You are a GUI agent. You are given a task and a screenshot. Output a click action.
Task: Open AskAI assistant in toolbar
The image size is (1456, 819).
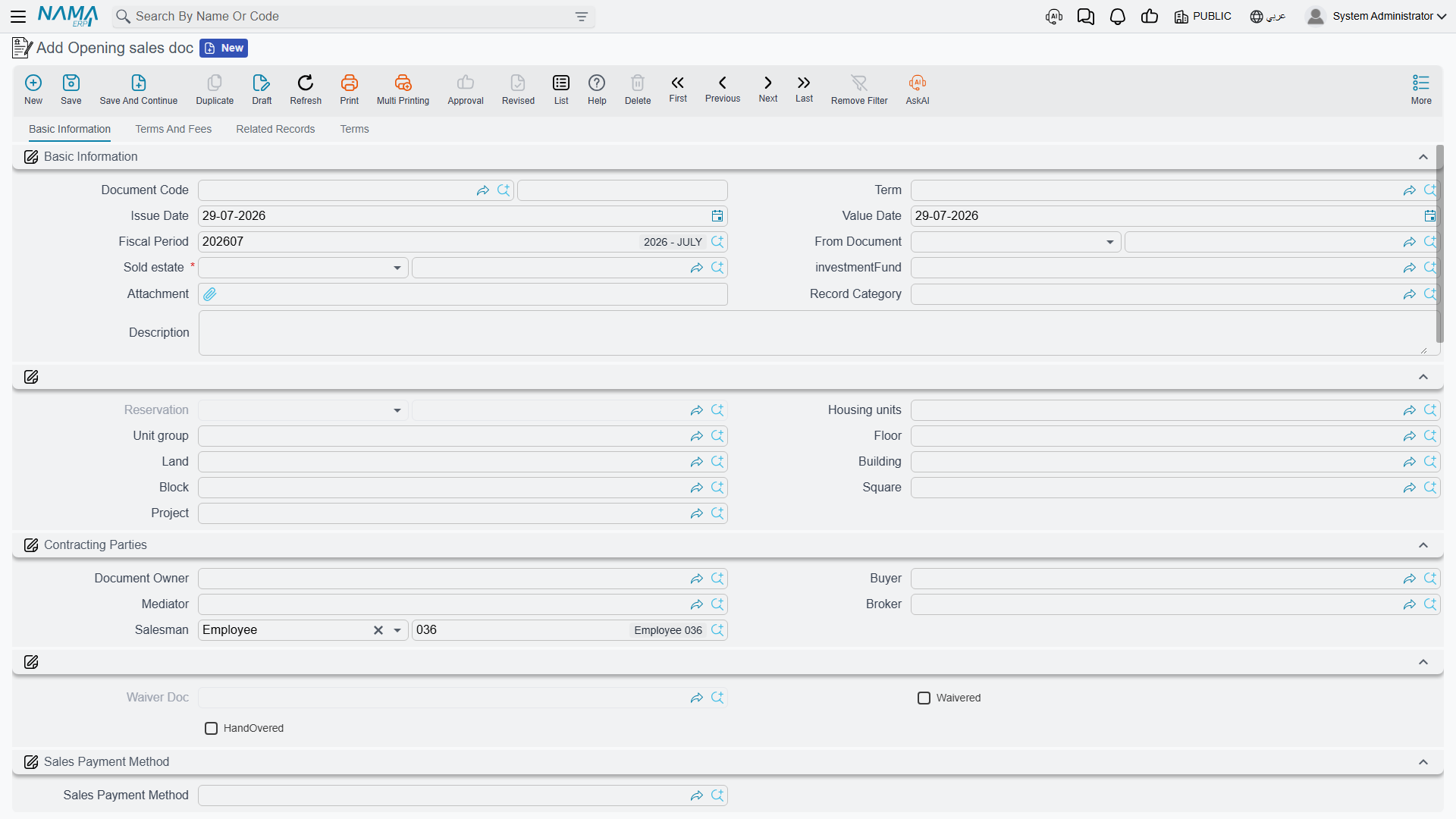pos(918,89)
